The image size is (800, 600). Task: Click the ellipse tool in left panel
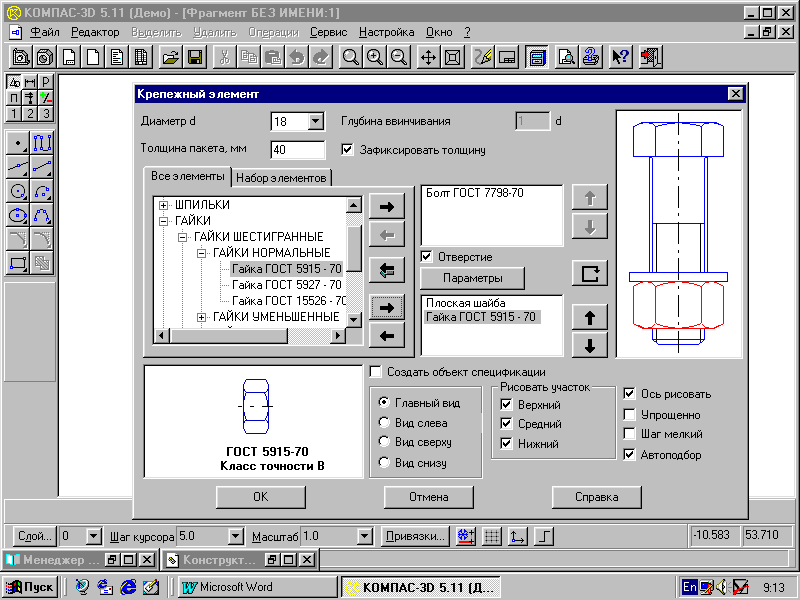[17, 215]
